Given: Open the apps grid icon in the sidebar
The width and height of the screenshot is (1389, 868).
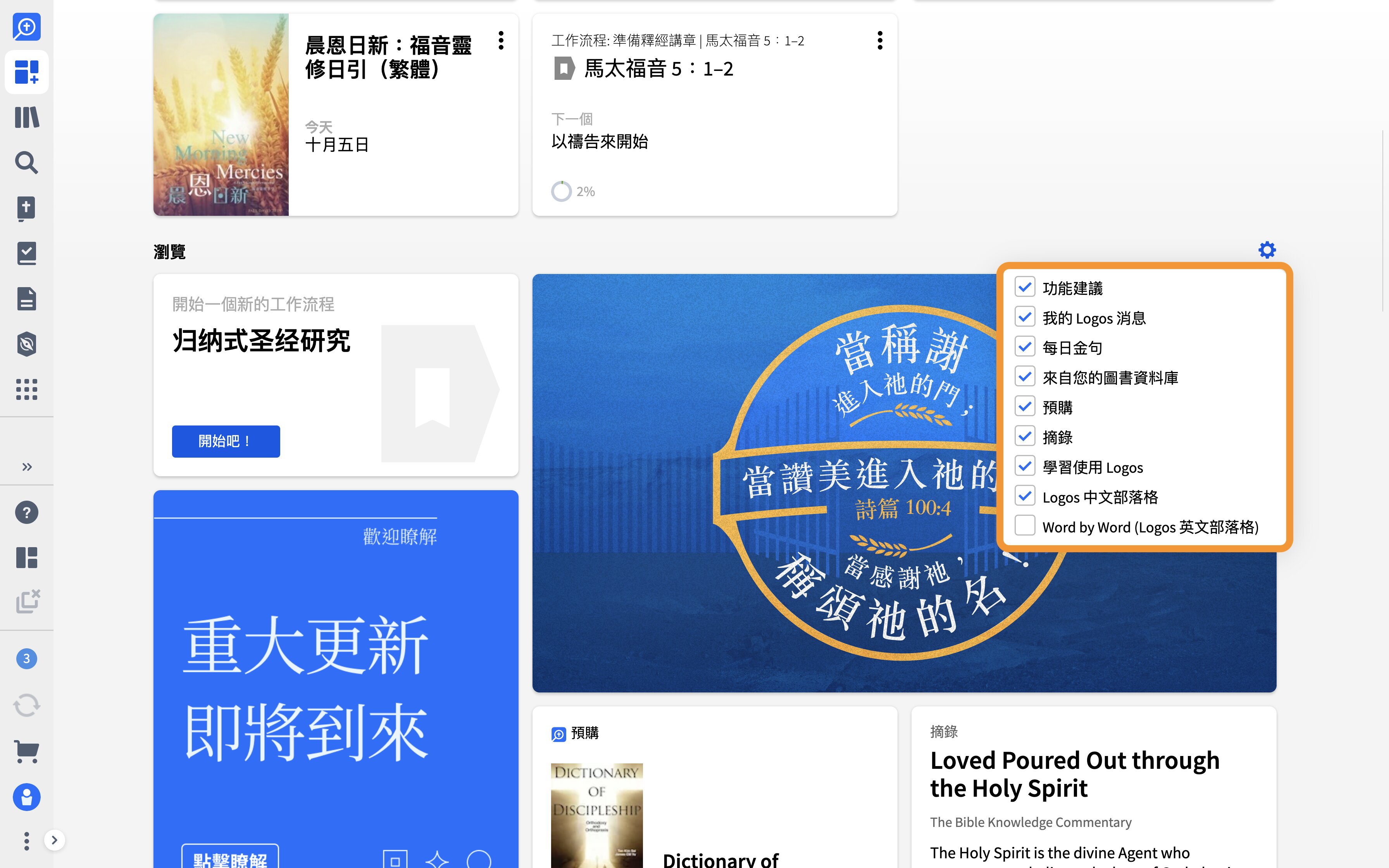Looking at the screenshot, I should click(x=26, y=389).
